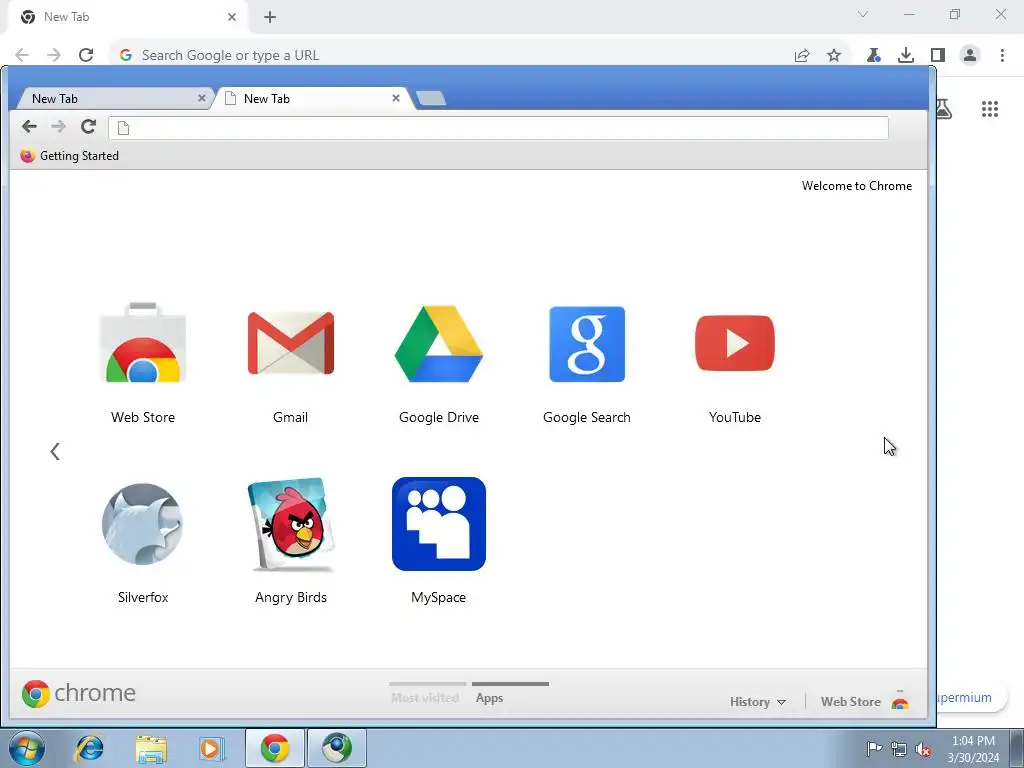Open Chrome Labs flask in toolbar

point(873,56)
